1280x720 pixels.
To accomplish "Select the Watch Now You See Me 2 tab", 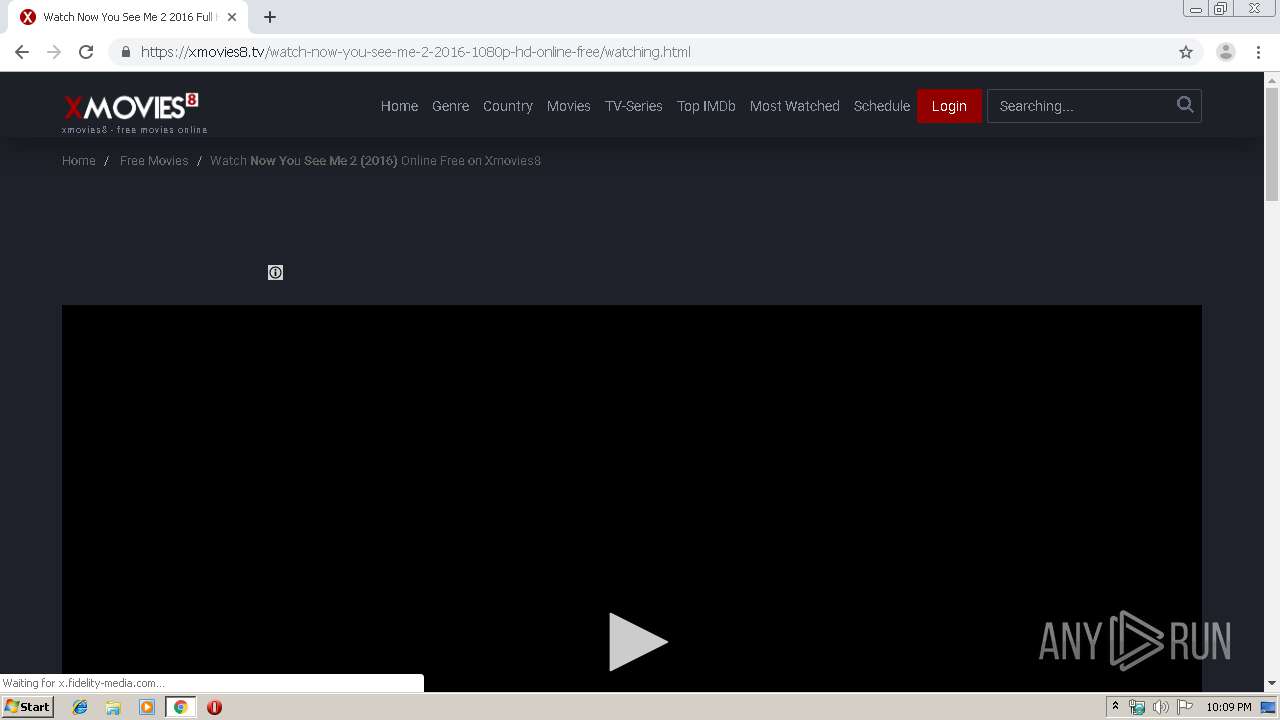I will pyautogui.click(x=128, y=17).
